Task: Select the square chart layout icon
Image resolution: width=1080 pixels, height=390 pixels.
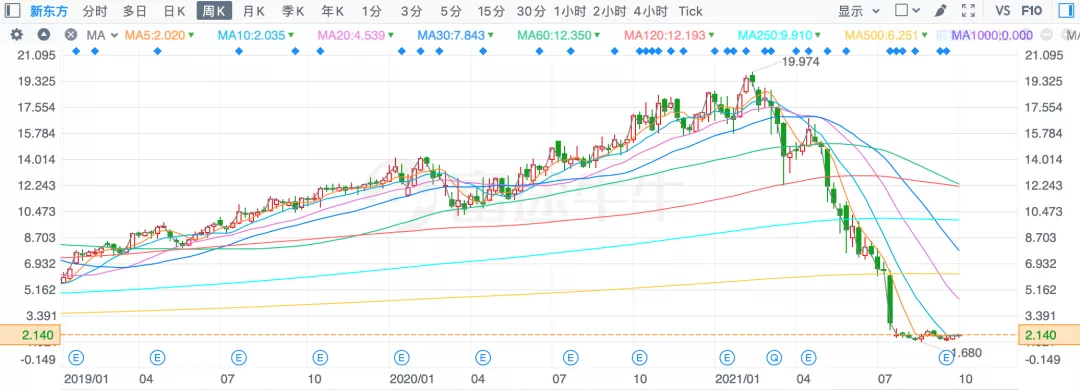Action: click(902, 11)
